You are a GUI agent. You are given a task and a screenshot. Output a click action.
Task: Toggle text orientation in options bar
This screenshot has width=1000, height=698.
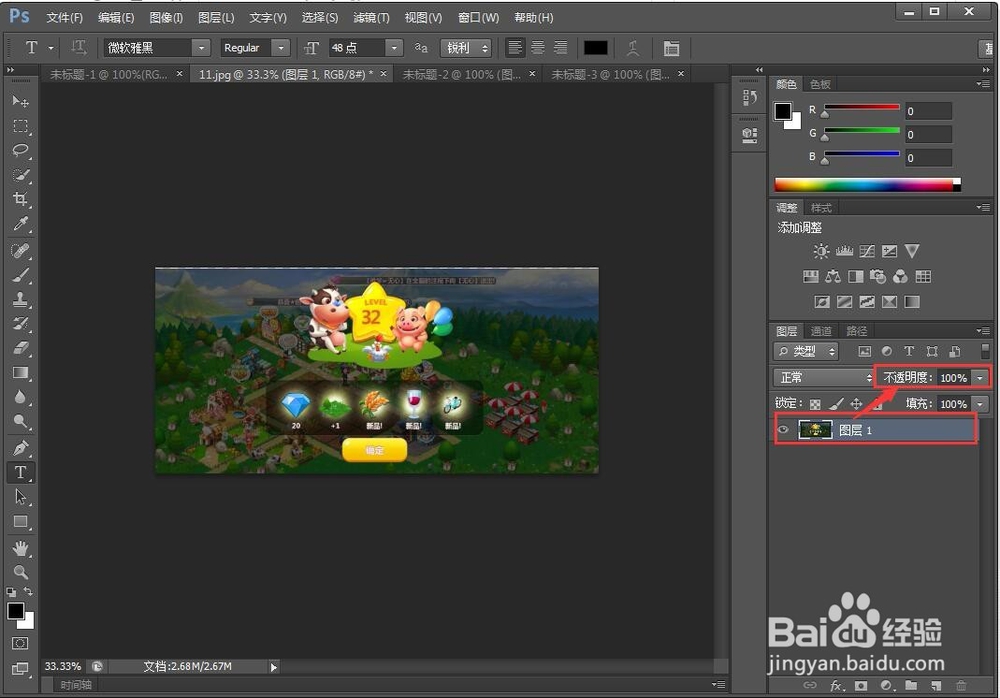tap(78, 47)
